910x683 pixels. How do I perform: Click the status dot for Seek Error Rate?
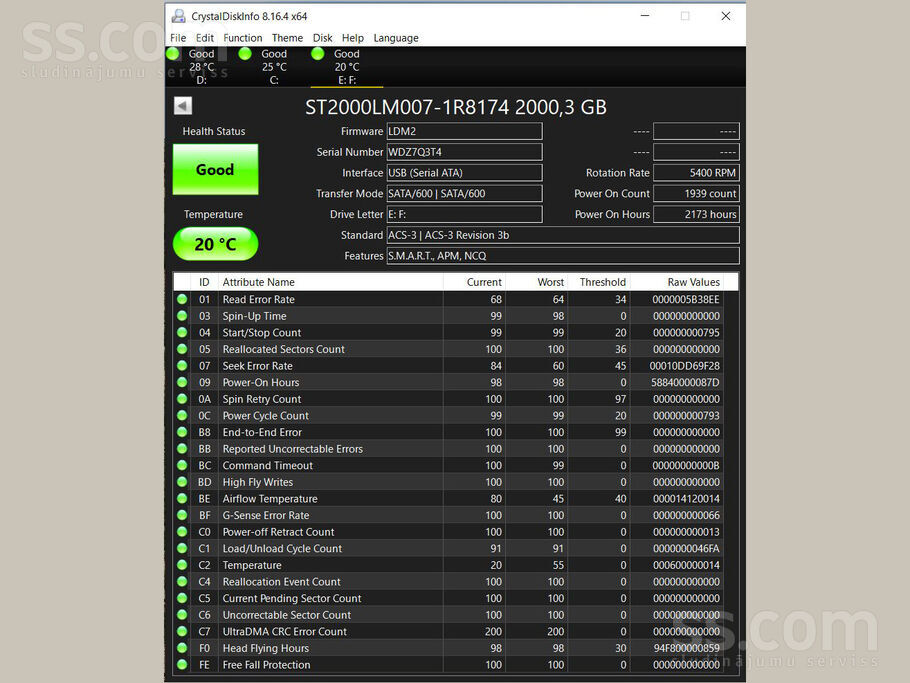(182, 366)
